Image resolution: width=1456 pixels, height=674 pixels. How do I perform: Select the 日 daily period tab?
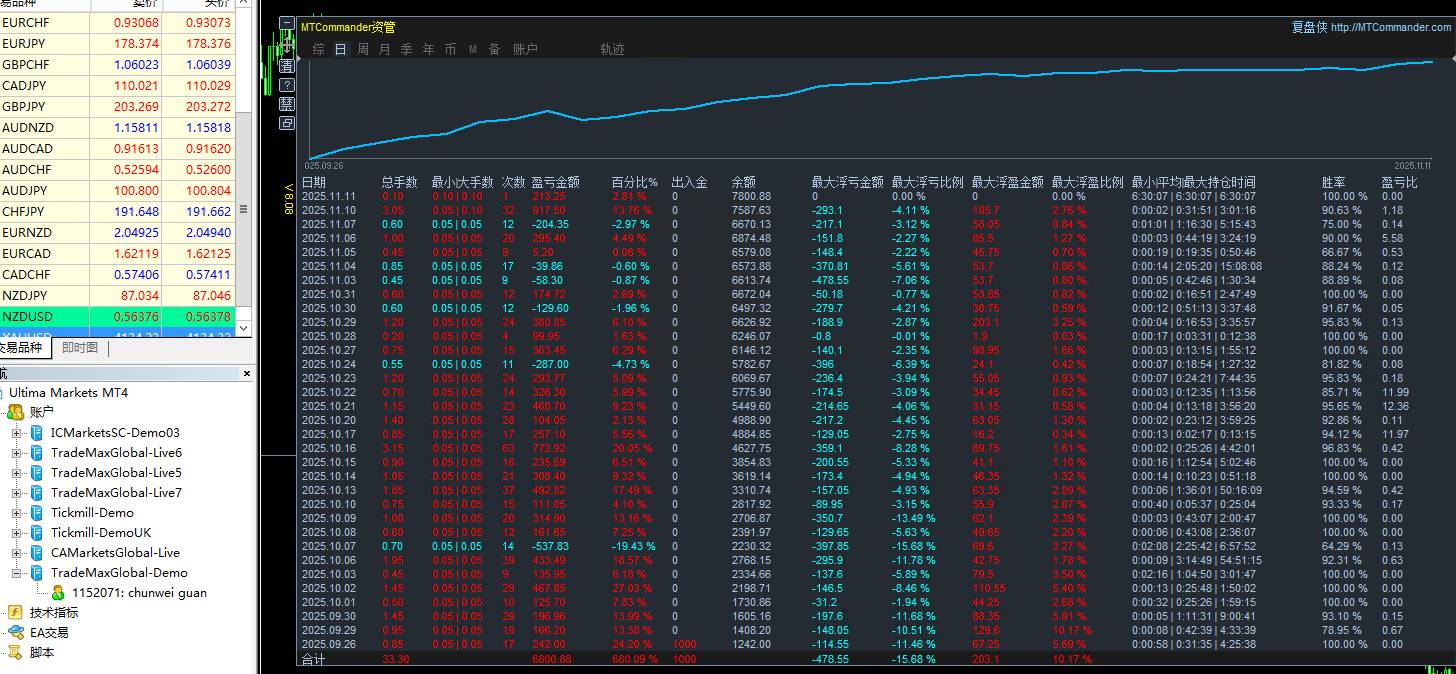pyautogui.click(x=341, y=49)
